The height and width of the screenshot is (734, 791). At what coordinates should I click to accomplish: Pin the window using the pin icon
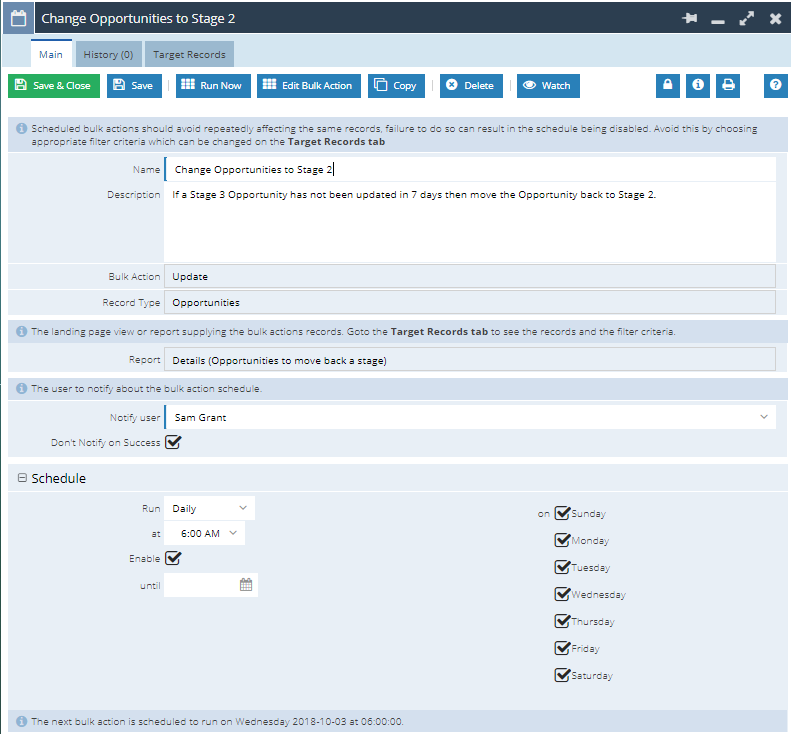pyautogui.click(x=689, y=19)
